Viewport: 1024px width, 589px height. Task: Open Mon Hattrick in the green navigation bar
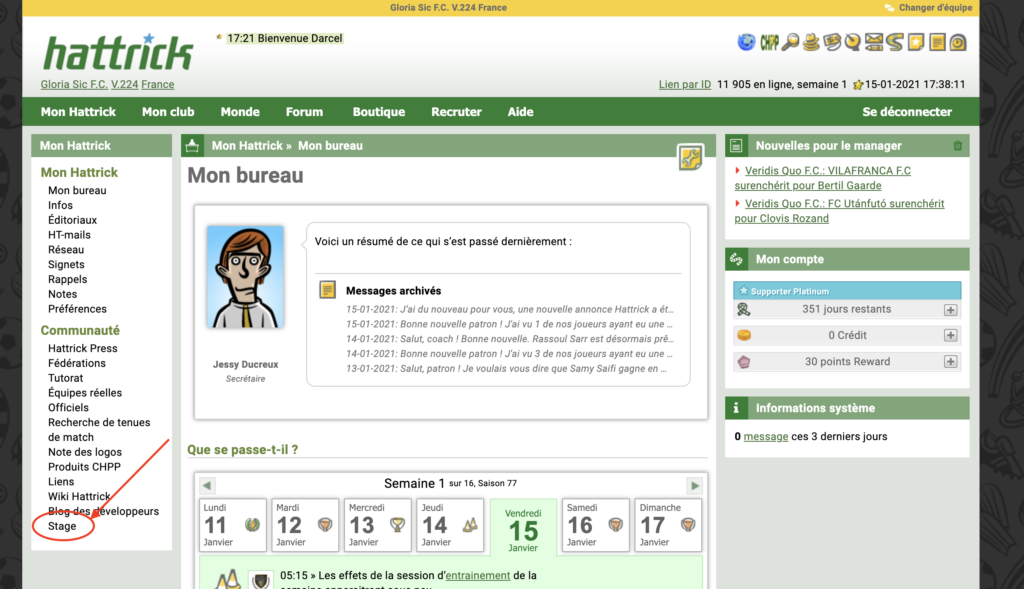coord(78,112)
